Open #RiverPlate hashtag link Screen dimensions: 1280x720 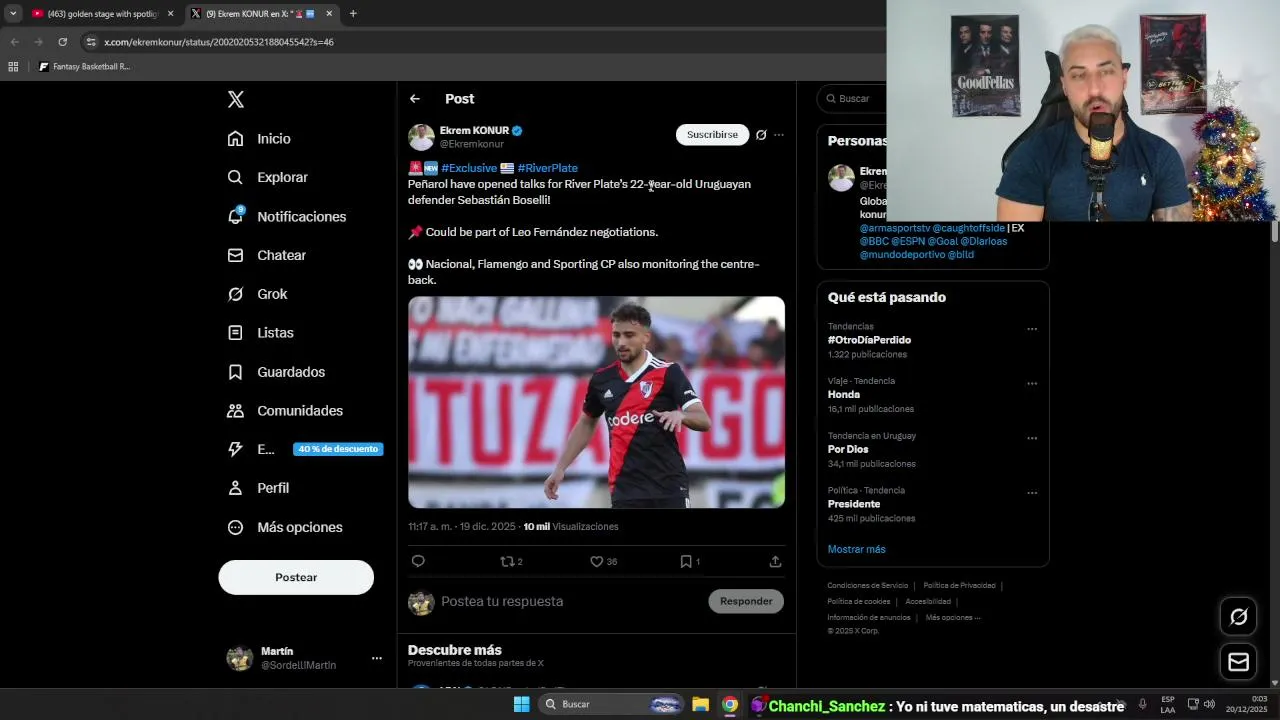[x=547, y=168]
